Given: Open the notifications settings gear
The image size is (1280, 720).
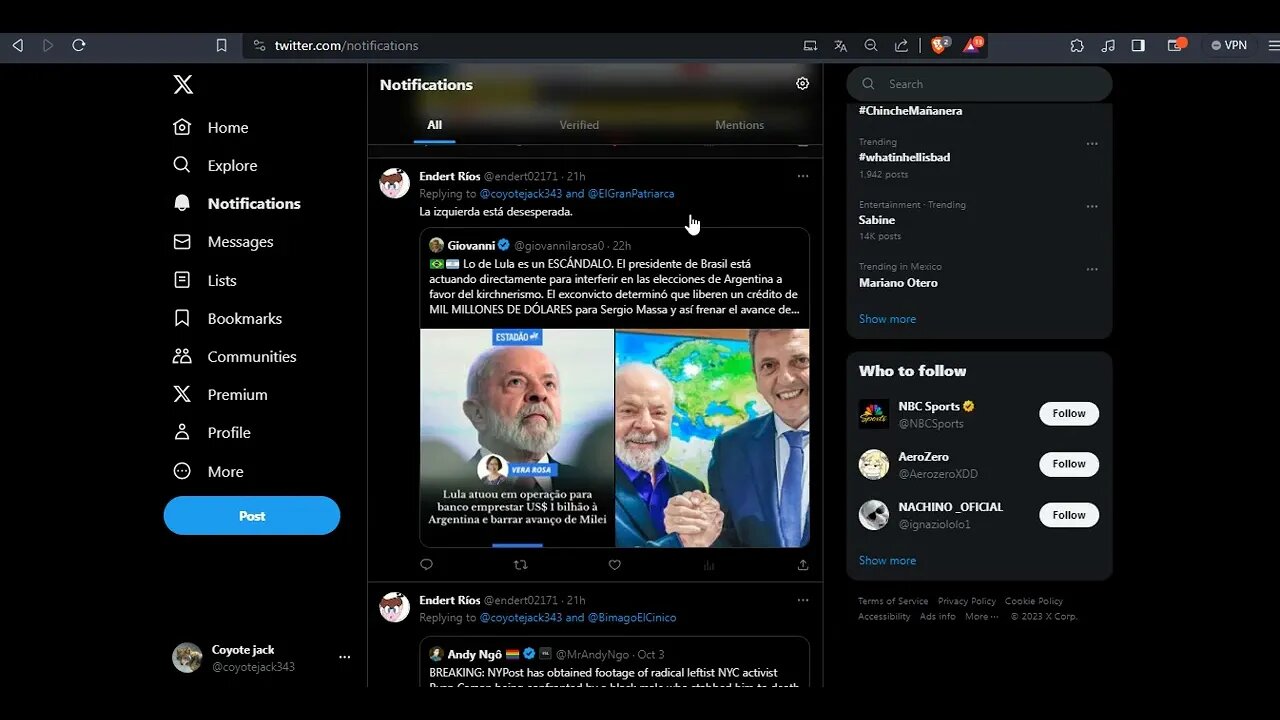Looking at the screenshot, I should [x=802, y=84].
